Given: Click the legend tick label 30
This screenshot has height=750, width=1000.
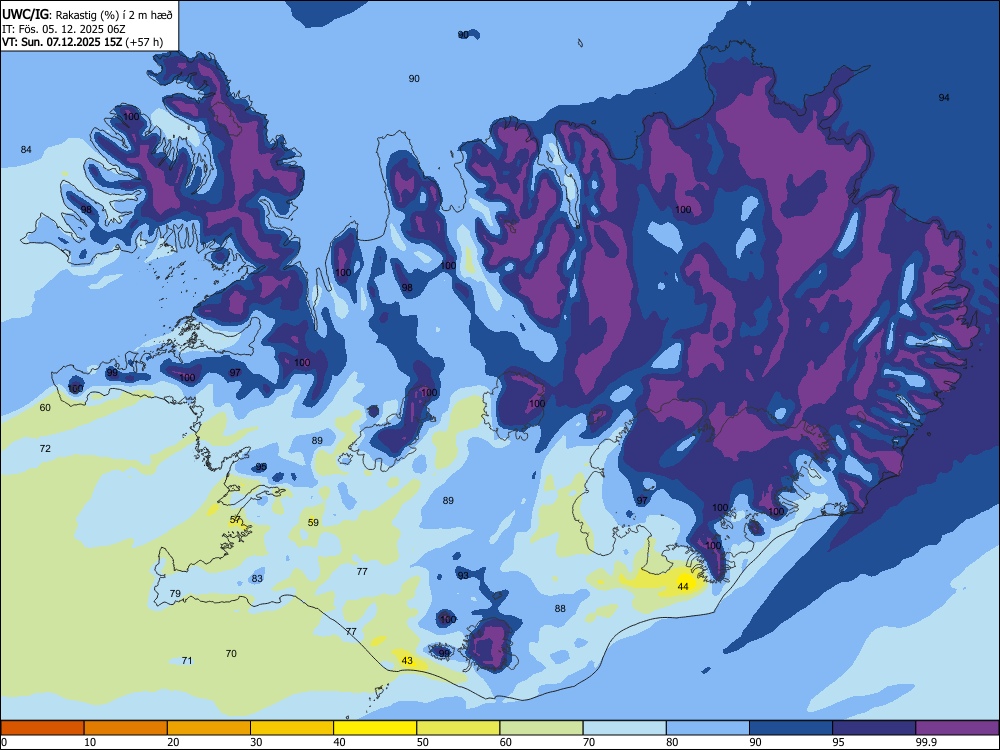Looking at the screenshot, I should tap(256, 742).
